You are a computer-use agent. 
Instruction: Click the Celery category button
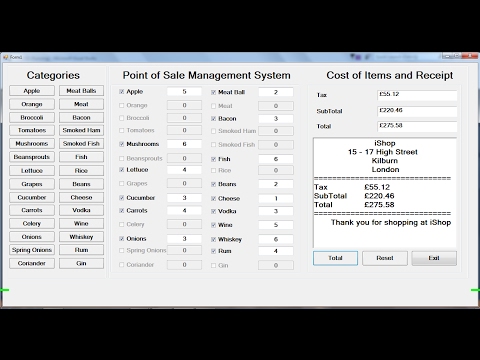click(x=32, y=223)
